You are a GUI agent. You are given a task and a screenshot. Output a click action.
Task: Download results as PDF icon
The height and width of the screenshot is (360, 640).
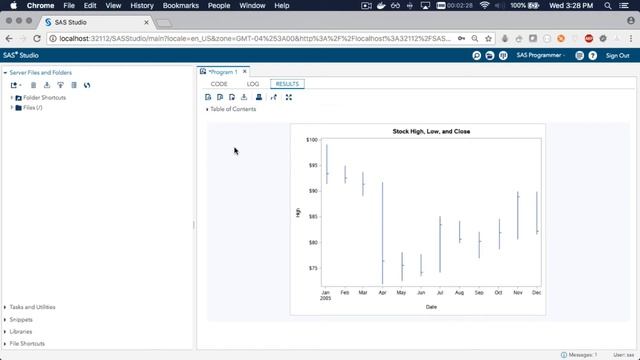220,97
